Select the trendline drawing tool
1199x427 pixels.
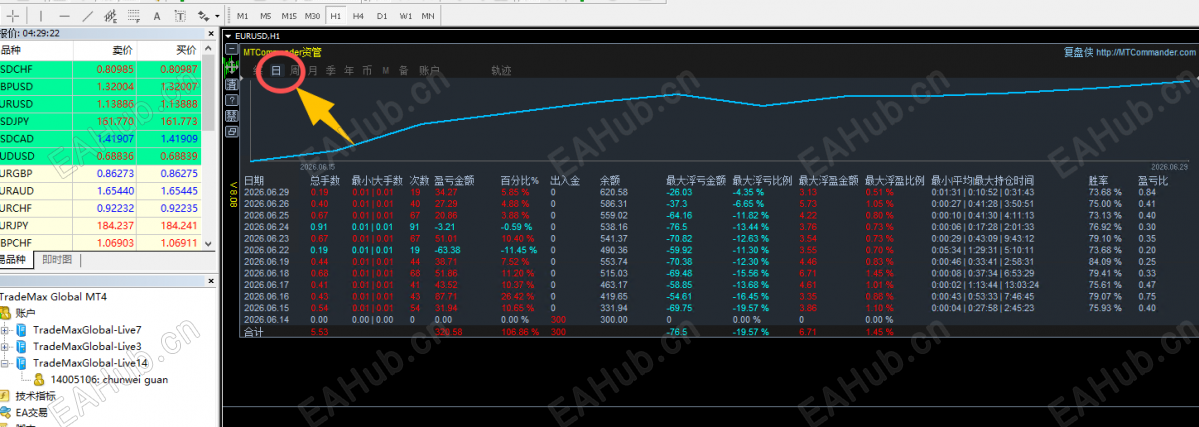(x=87, y=15)
